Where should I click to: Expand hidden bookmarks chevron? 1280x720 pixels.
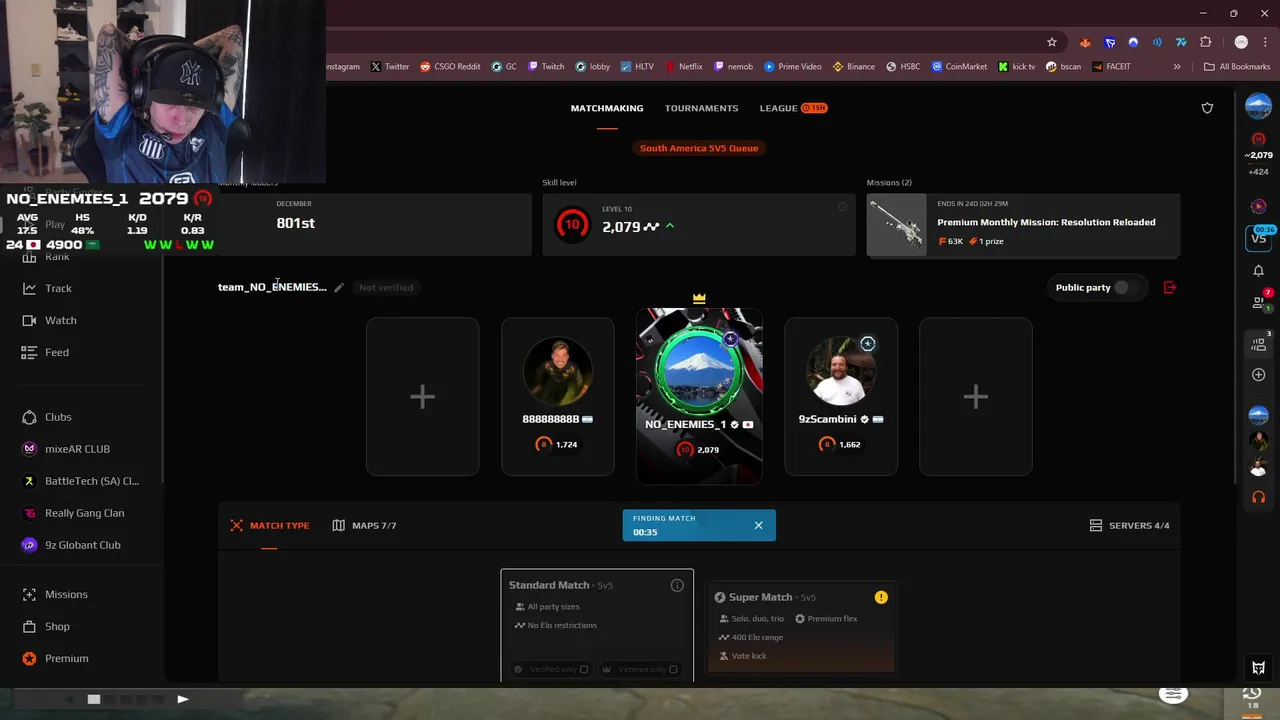tap(1177, 67)
